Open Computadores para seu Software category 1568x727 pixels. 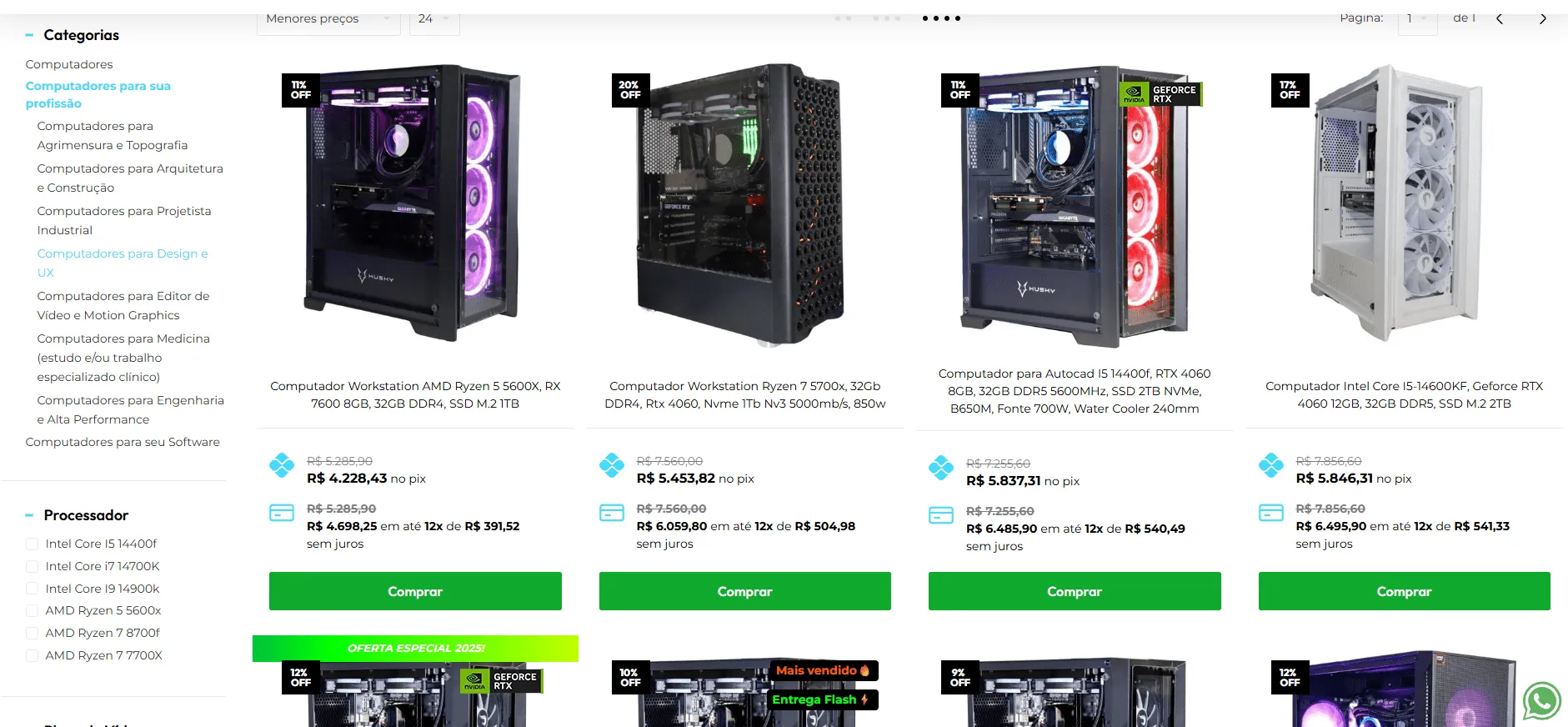(x=123, y=442)
